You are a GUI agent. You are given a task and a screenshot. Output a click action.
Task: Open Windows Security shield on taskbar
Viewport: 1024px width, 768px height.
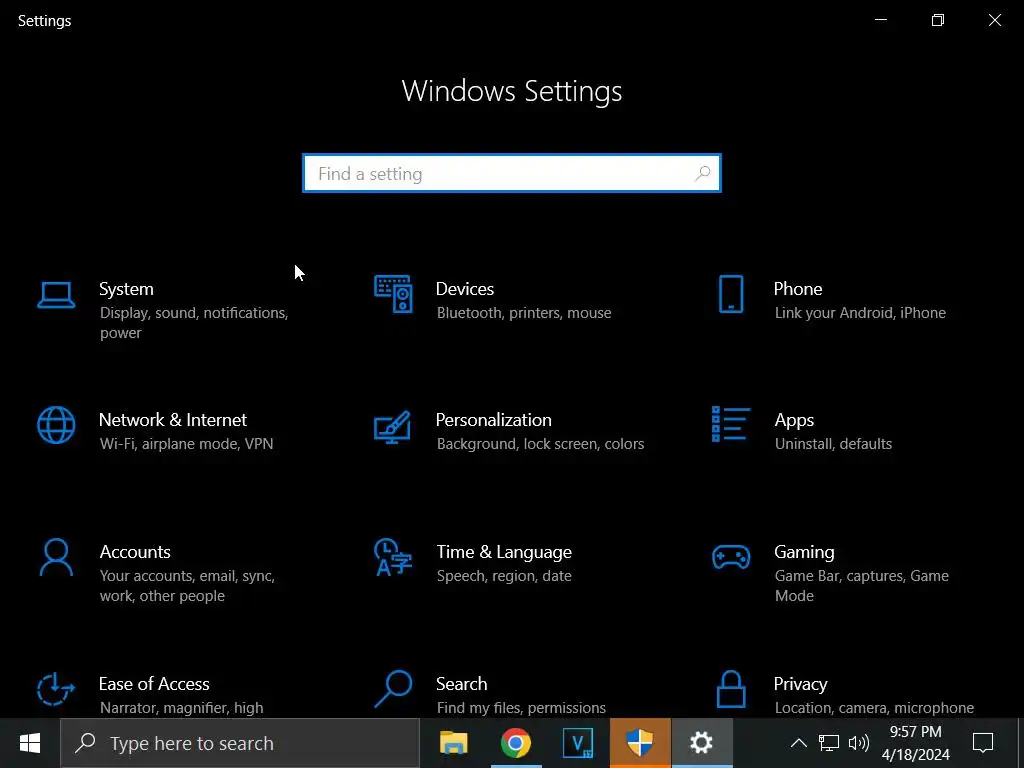tap(640, 743)
